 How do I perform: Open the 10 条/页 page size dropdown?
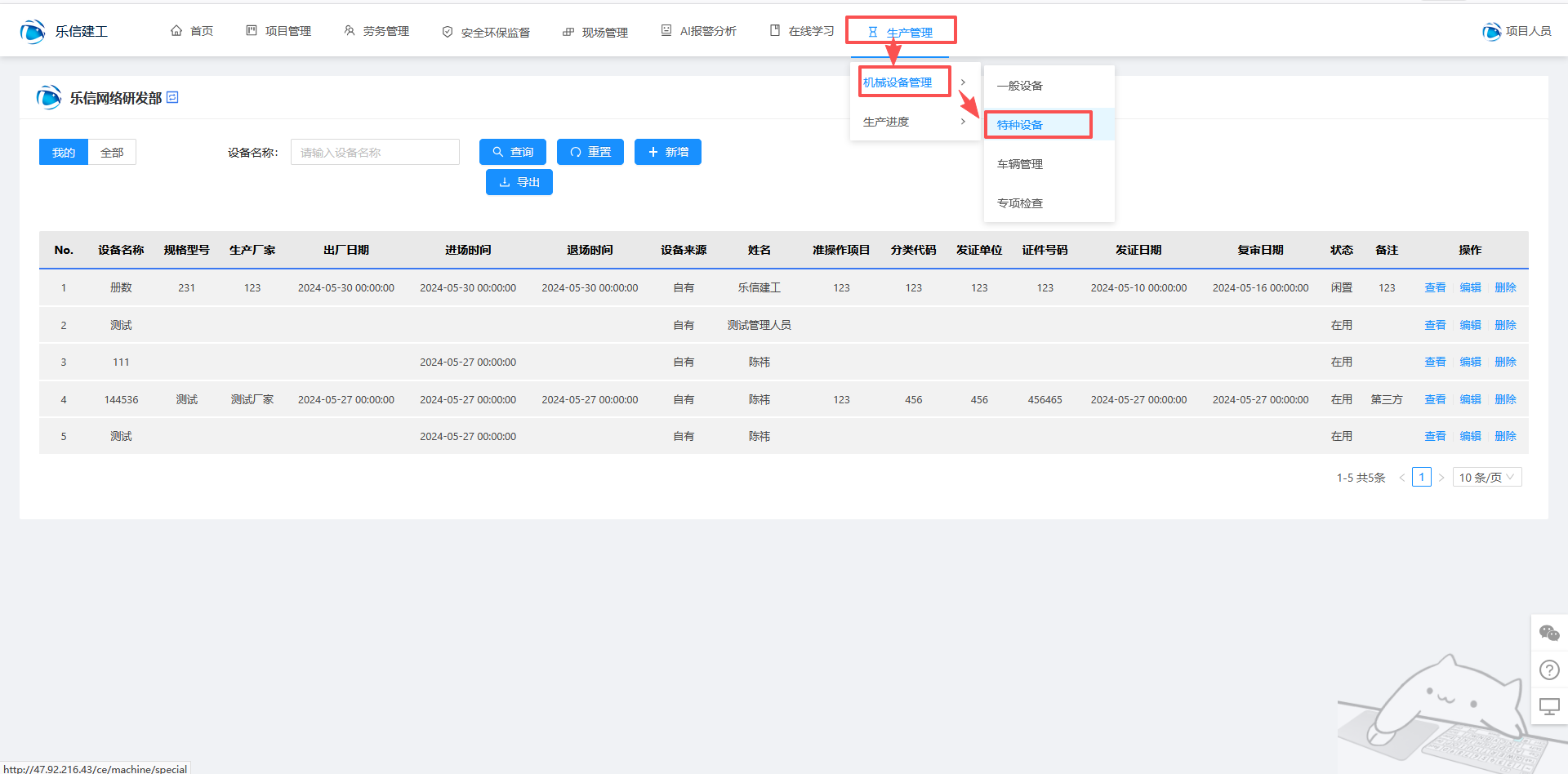click(1486, 478)
